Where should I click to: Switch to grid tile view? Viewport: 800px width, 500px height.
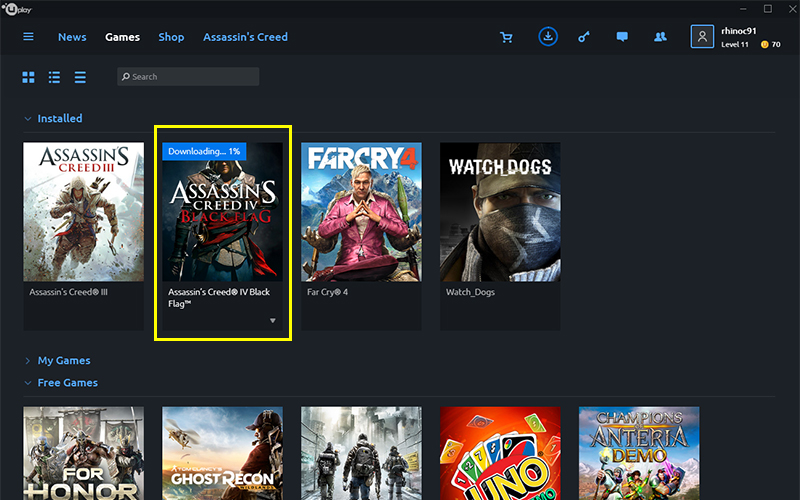pos(29,77)
